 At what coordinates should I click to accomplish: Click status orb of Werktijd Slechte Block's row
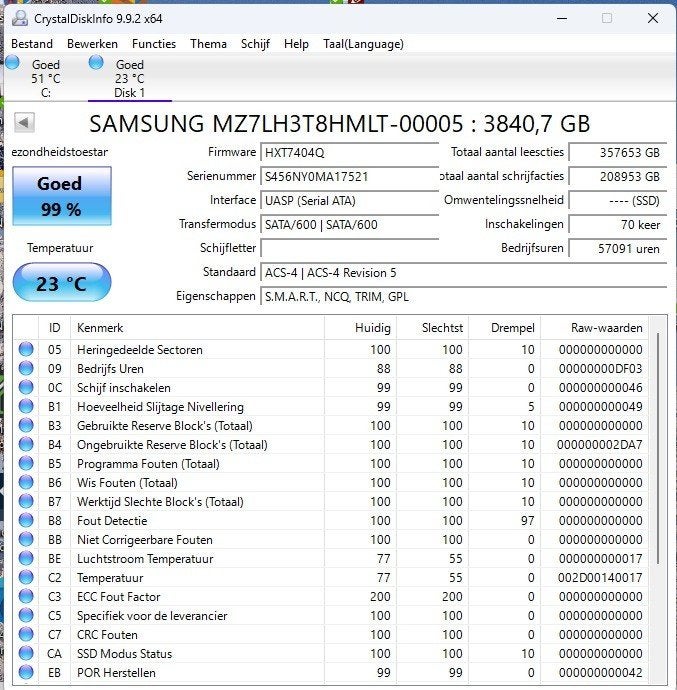click(x=26, y=501)
